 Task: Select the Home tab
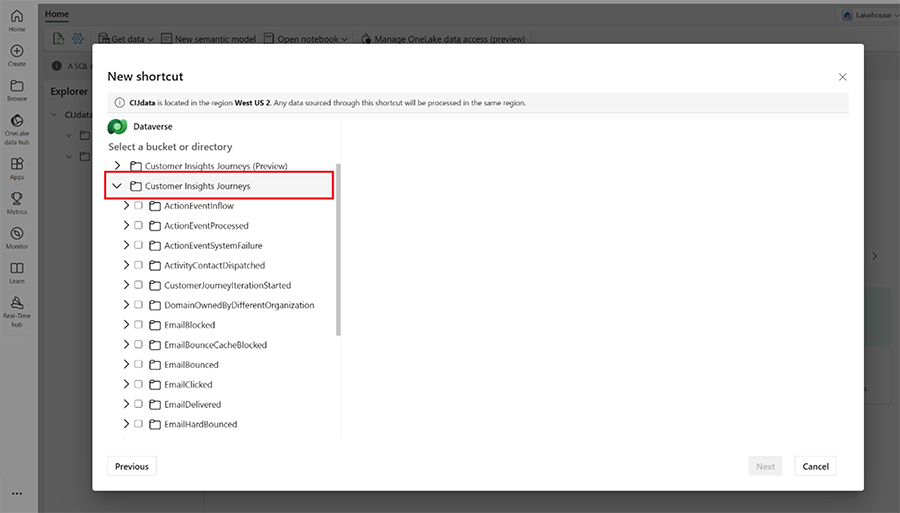pyautogui.click(x=57, y=14)
